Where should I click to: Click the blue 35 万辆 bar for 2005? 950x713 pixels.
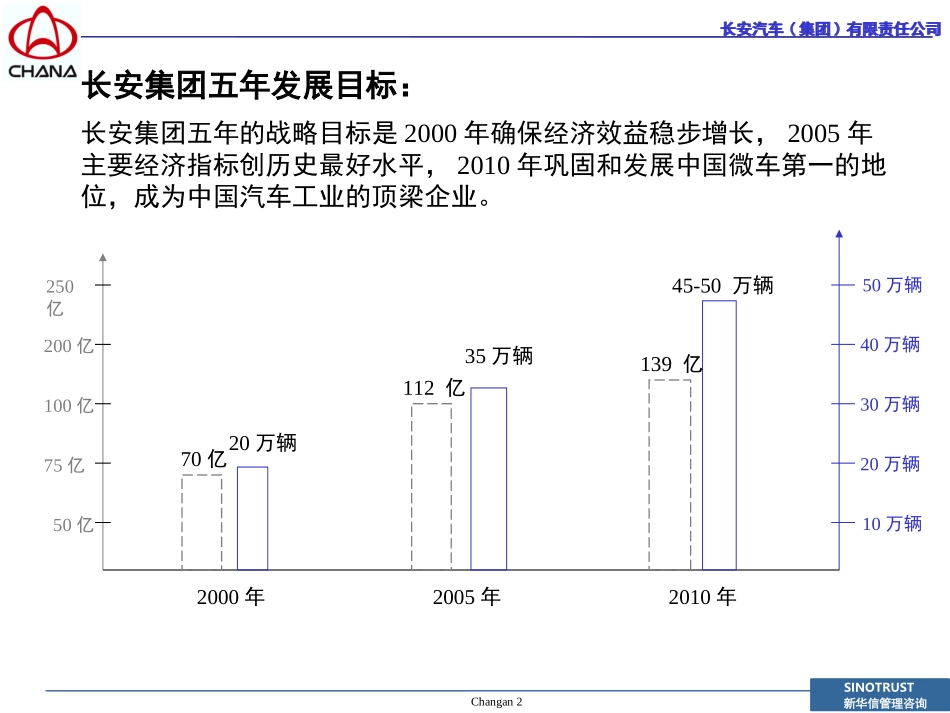coord(488,479)
